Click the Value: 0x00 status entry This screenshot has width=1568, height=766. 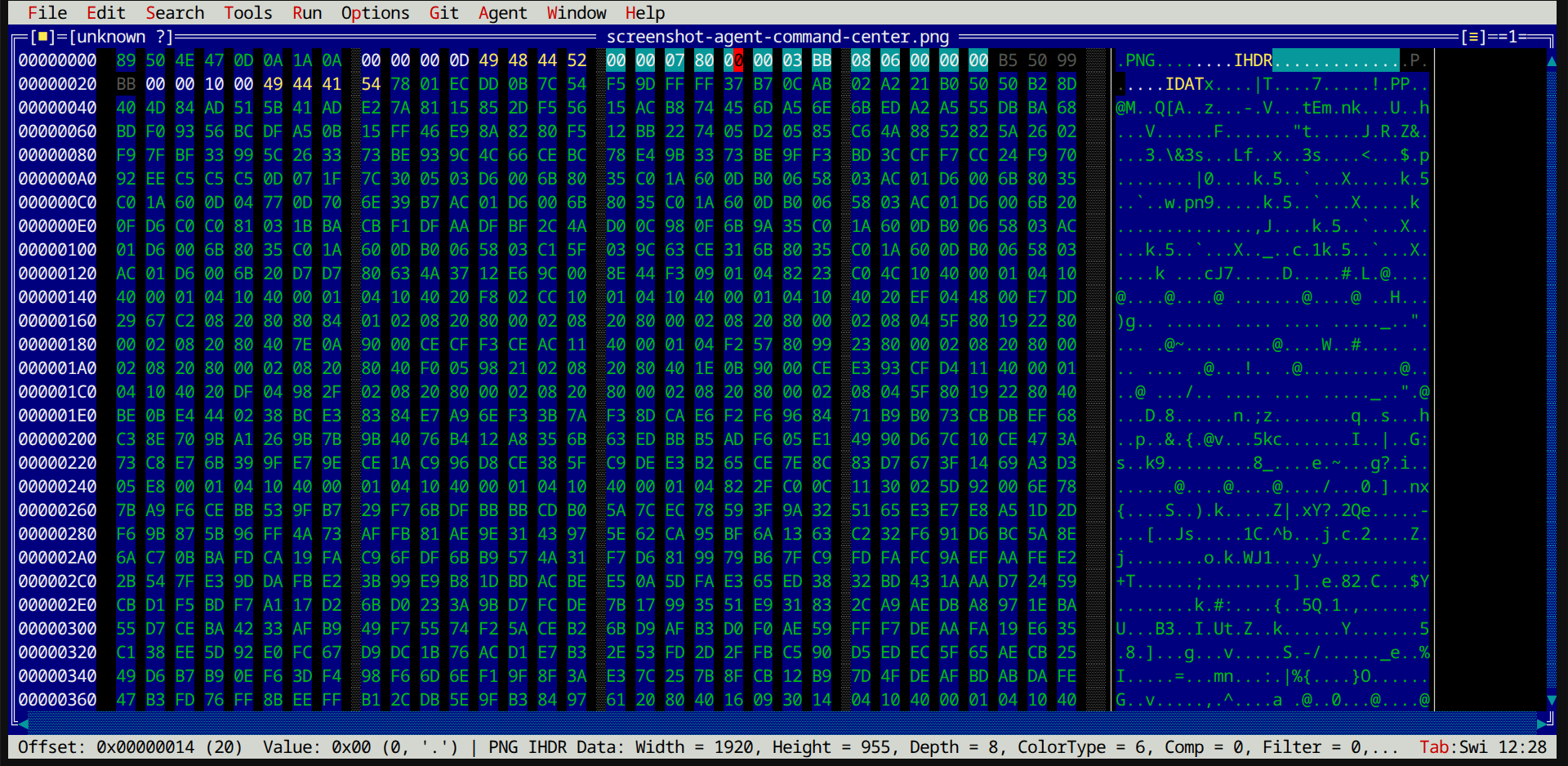click(x=361, y=747)
